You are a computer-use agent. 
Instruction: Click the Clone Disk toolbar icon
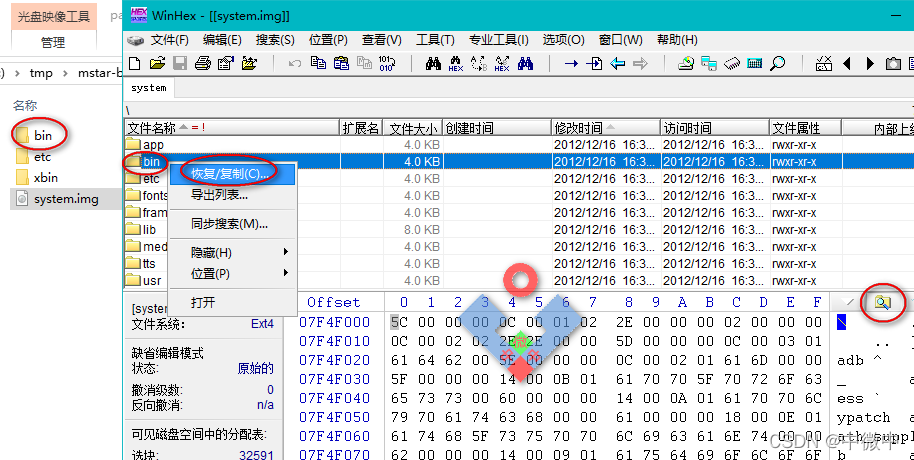click(709, 63)
